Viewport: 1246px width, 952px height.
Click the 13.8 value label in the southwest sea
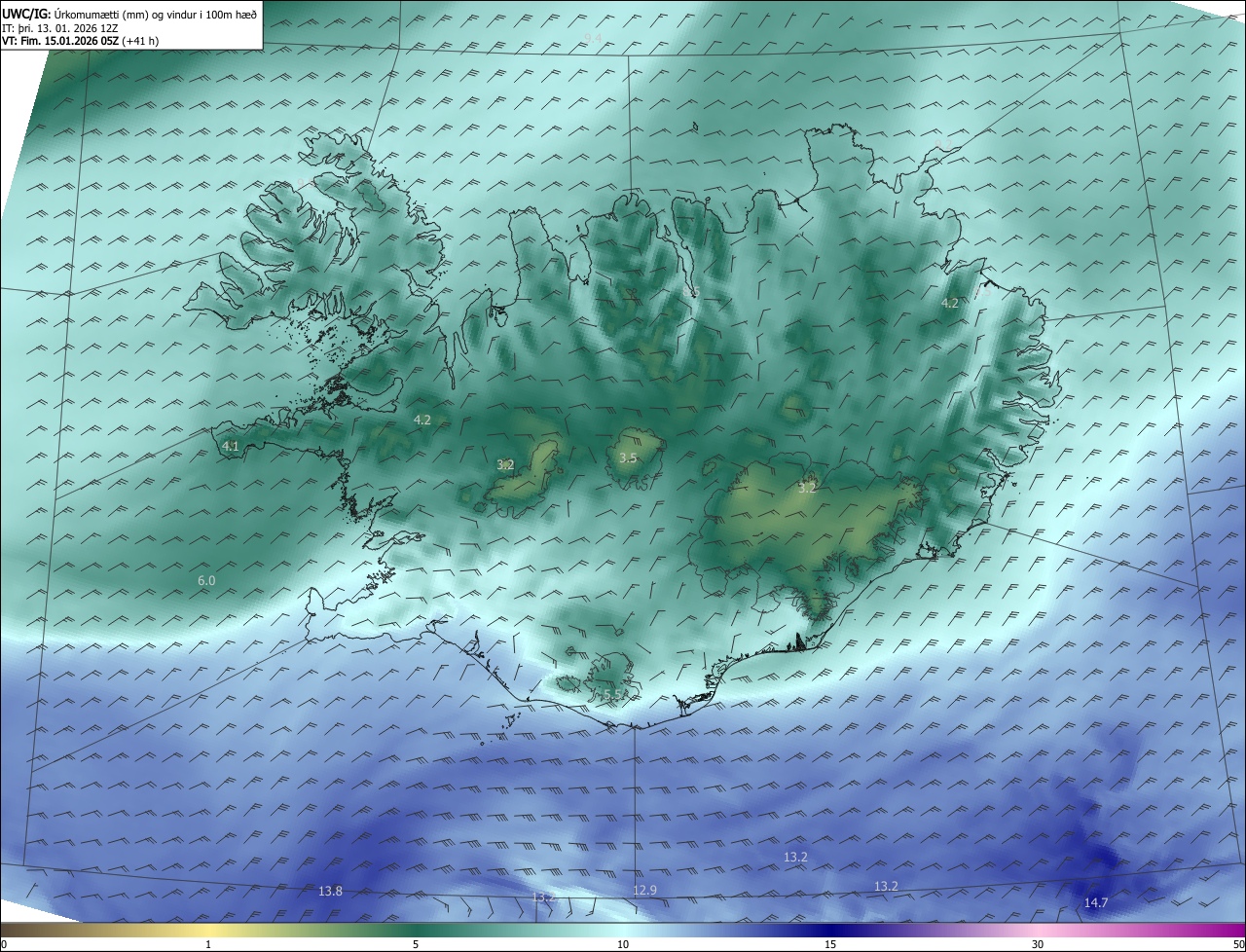331,892
